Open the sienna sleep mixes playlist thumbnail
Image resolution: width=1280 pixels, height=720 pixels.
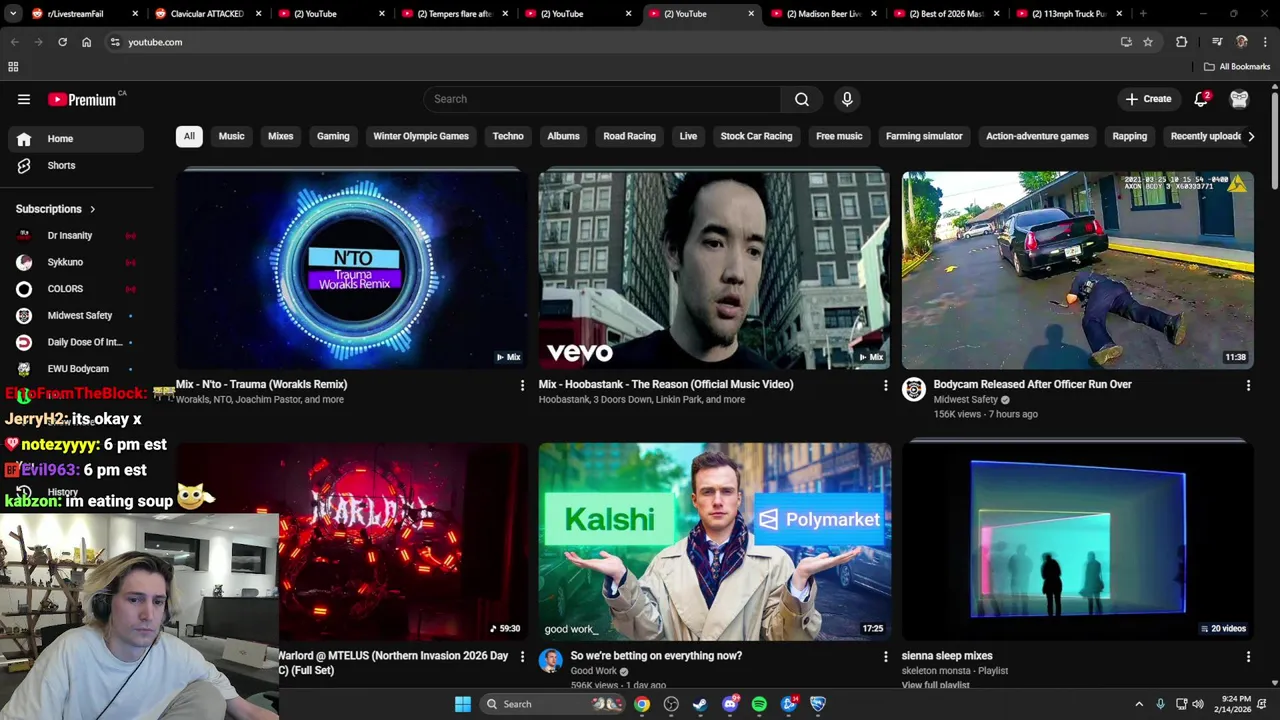1077,541
